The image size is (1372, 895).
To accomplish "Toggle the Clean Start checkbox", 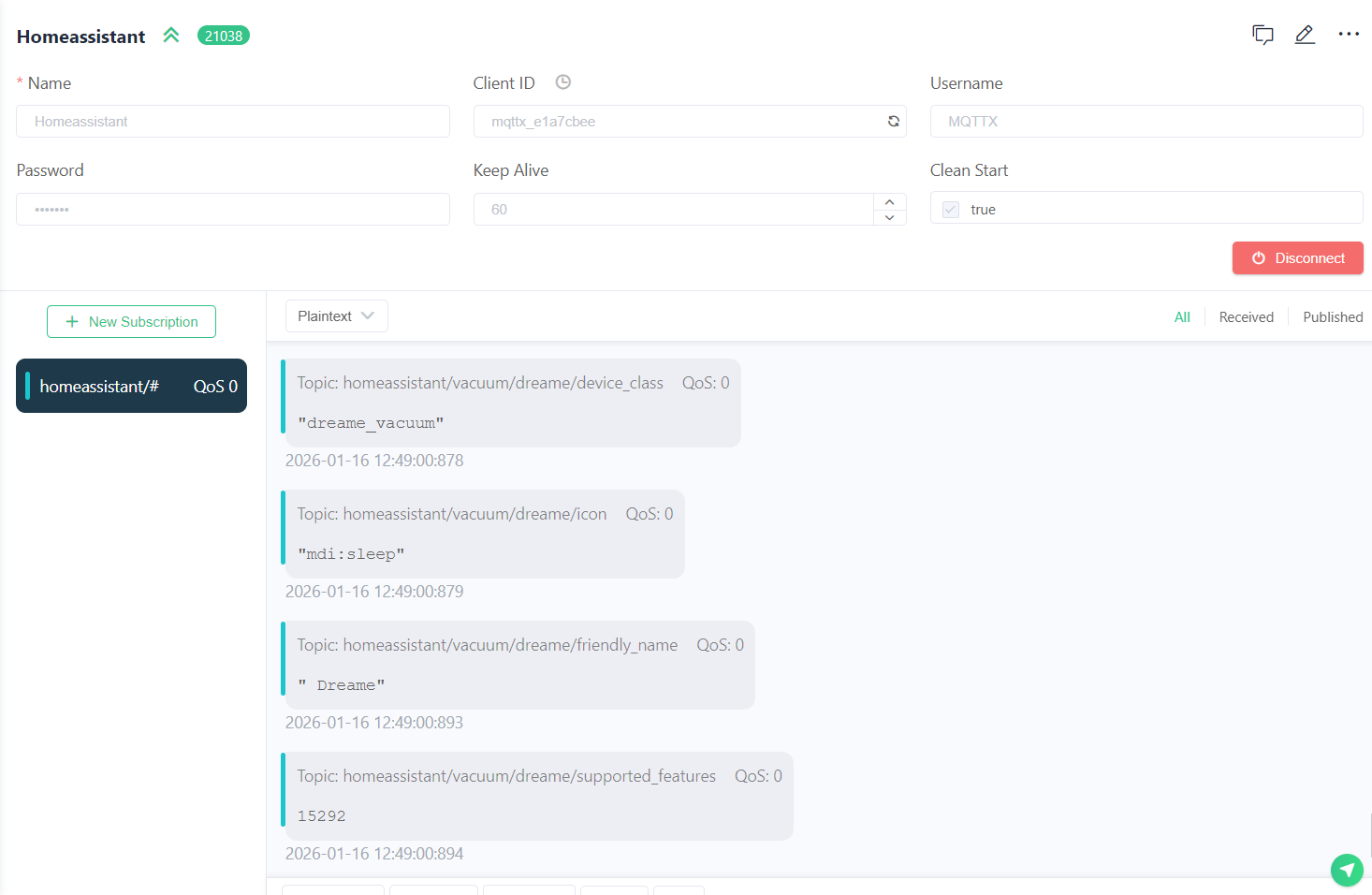I will click(951, 209).
